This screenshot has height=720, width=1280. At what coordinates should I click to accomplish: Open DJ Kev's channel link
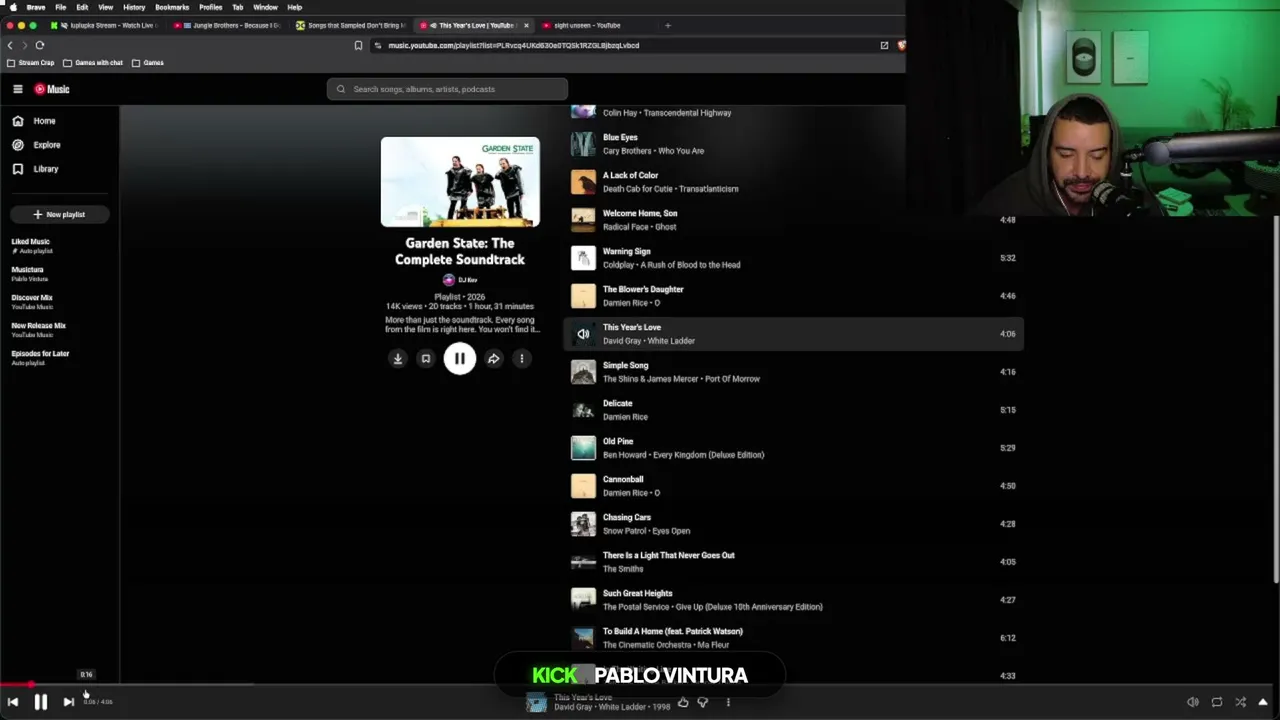point(460,280)
